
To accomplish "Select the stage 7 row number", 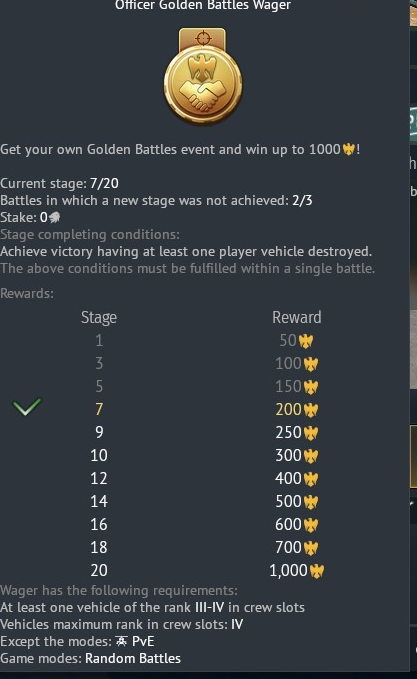I will [99, 409].
